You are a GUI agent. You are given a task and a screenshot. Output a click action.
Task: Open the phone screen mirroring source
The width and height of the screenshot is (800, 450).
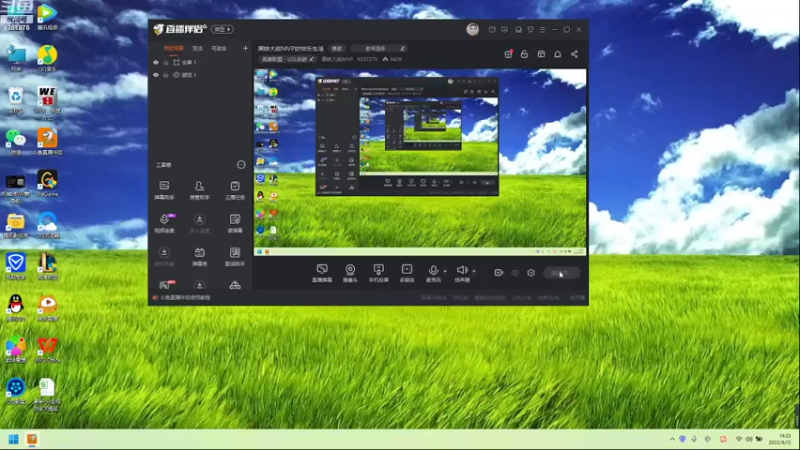tap(379, 272)
